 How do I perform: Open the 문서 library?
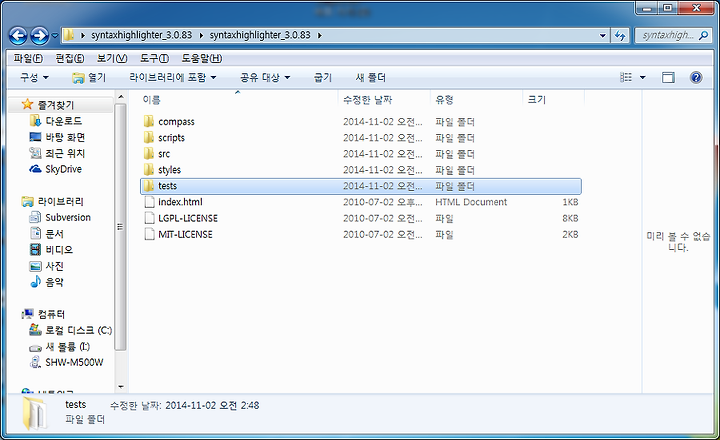(x=54, y=234)
